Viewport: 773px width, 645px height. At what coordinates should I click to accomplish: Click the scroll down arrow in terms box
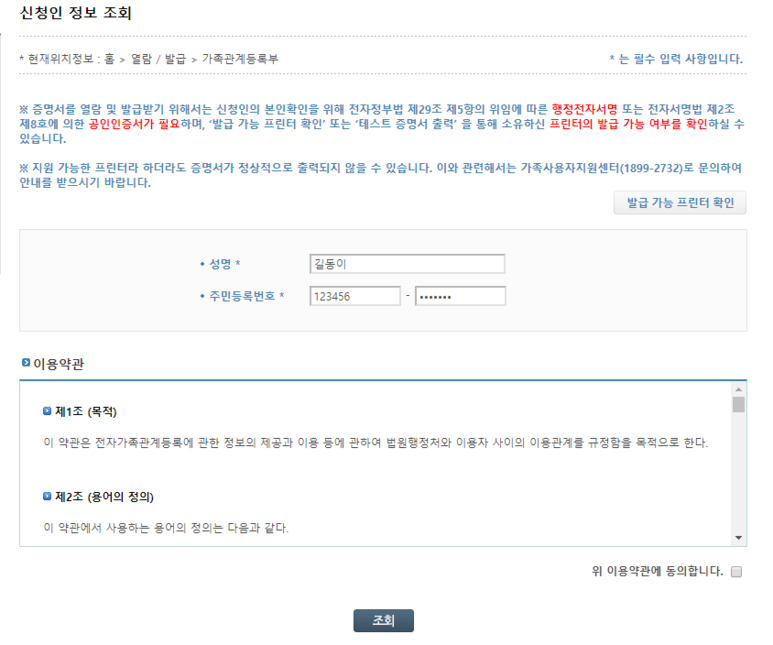(x=738, y=538)
